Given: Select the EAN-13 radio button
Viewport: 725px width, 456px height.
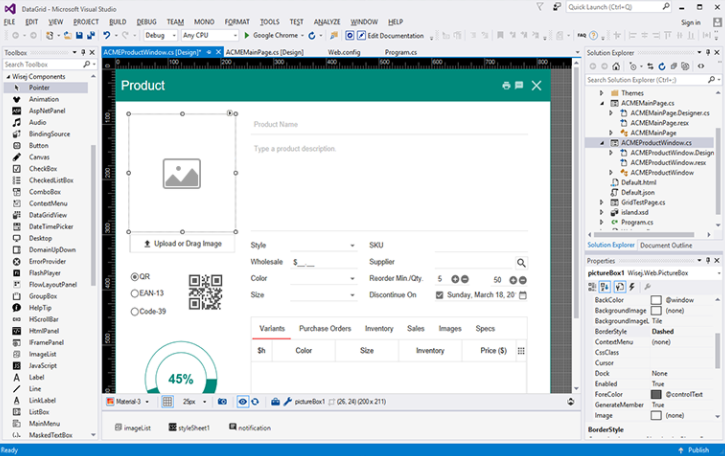Looking at the screenshot, I should point(135,293).
